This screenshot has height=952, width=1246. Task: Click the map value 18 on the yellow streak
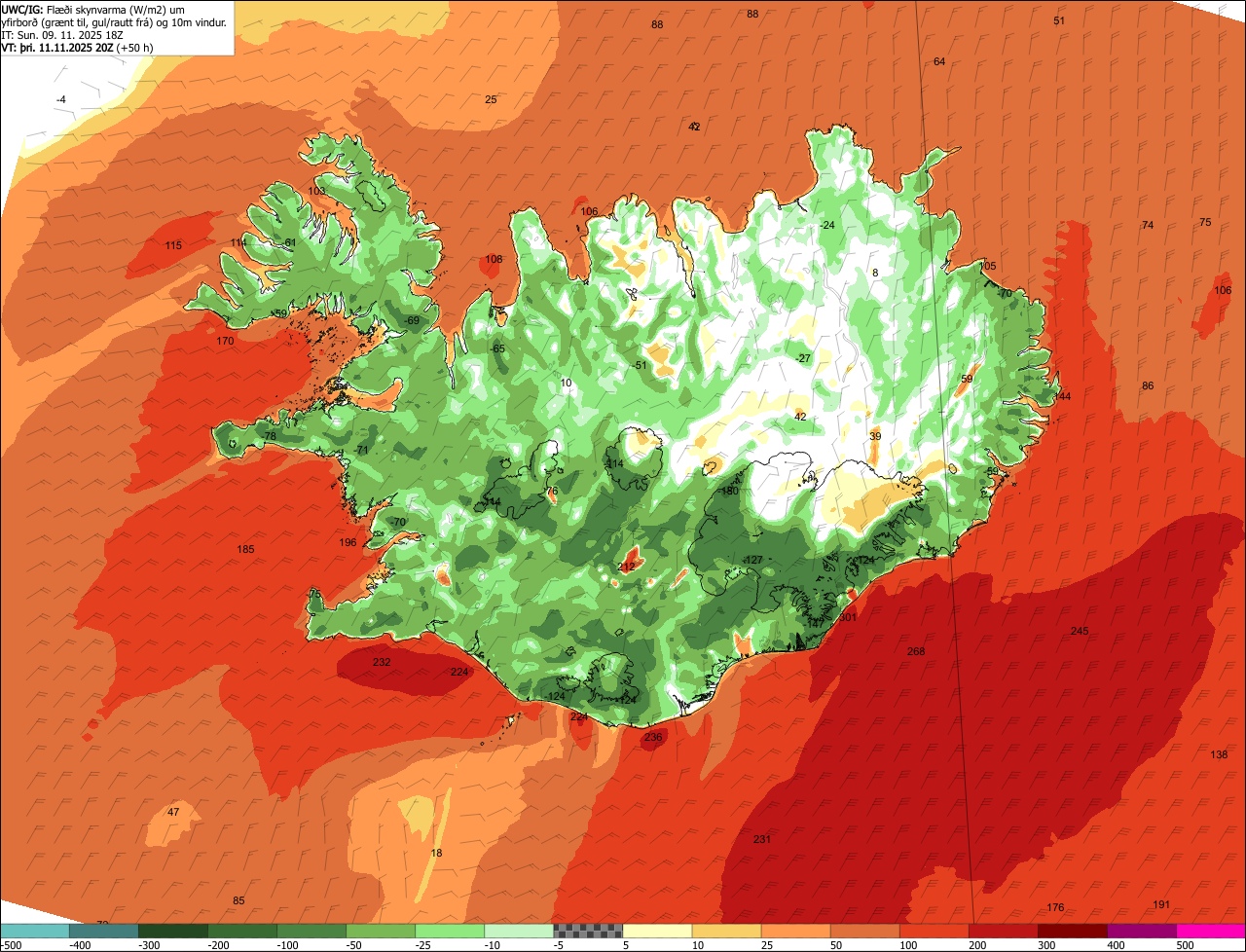click(x=436, y=853)
